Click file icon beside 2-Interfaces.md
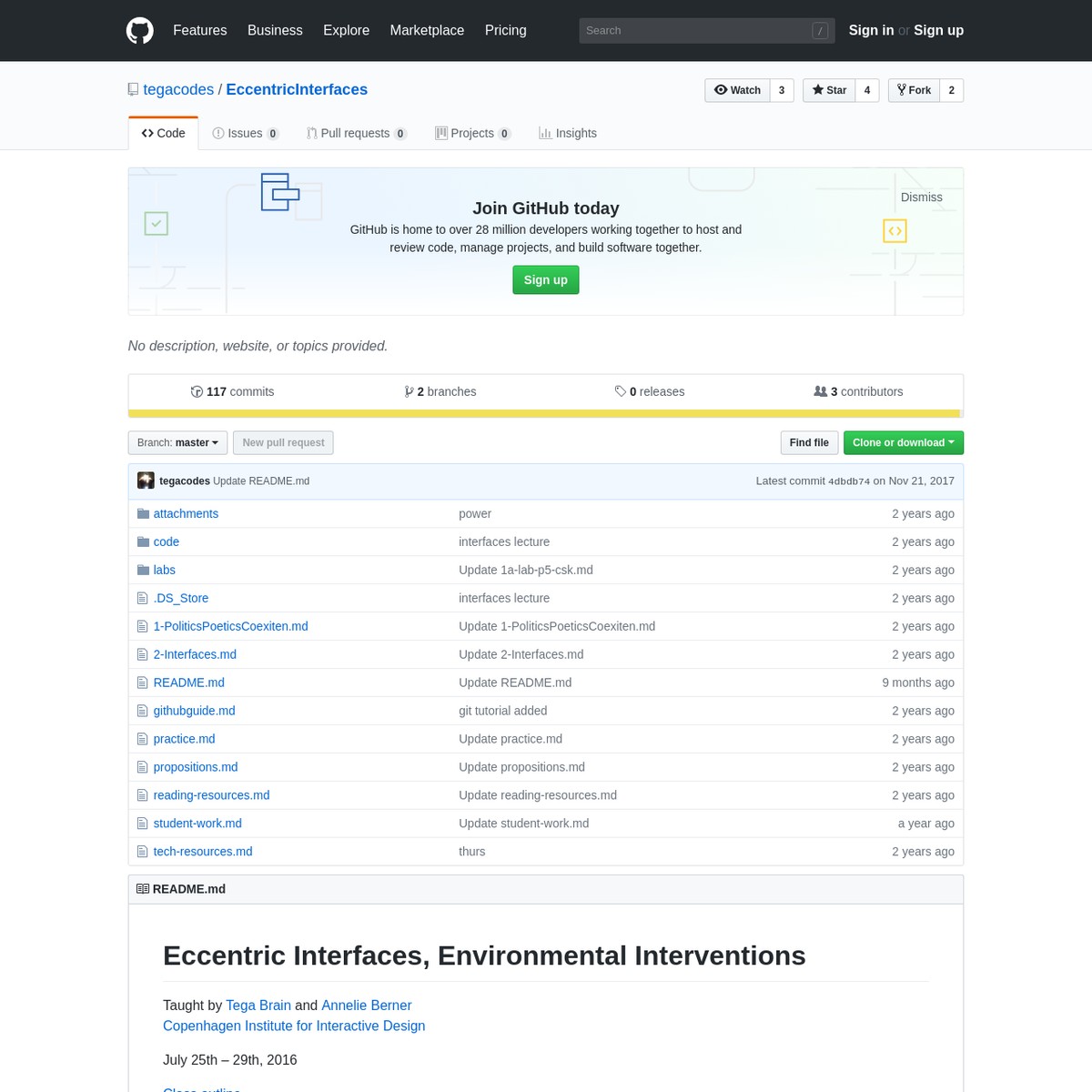Screen dimensions: 1092x1092 pyautogui.click(x=142, y=654)
